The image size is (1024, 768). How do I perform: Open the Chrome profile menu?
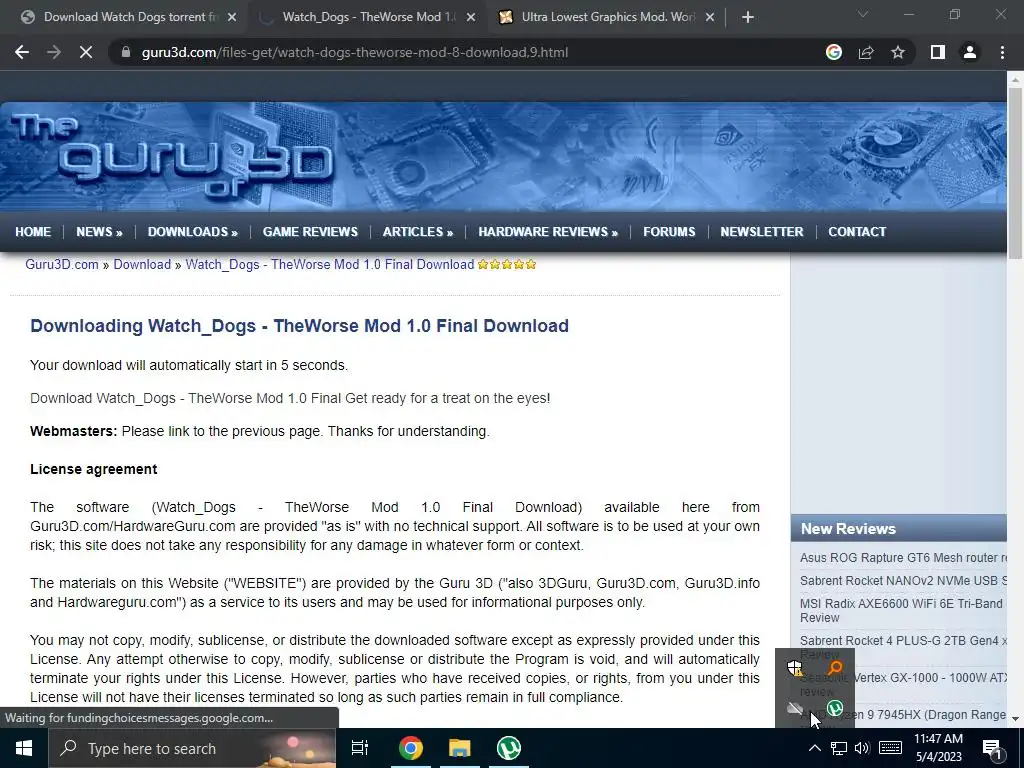[970, 52]
